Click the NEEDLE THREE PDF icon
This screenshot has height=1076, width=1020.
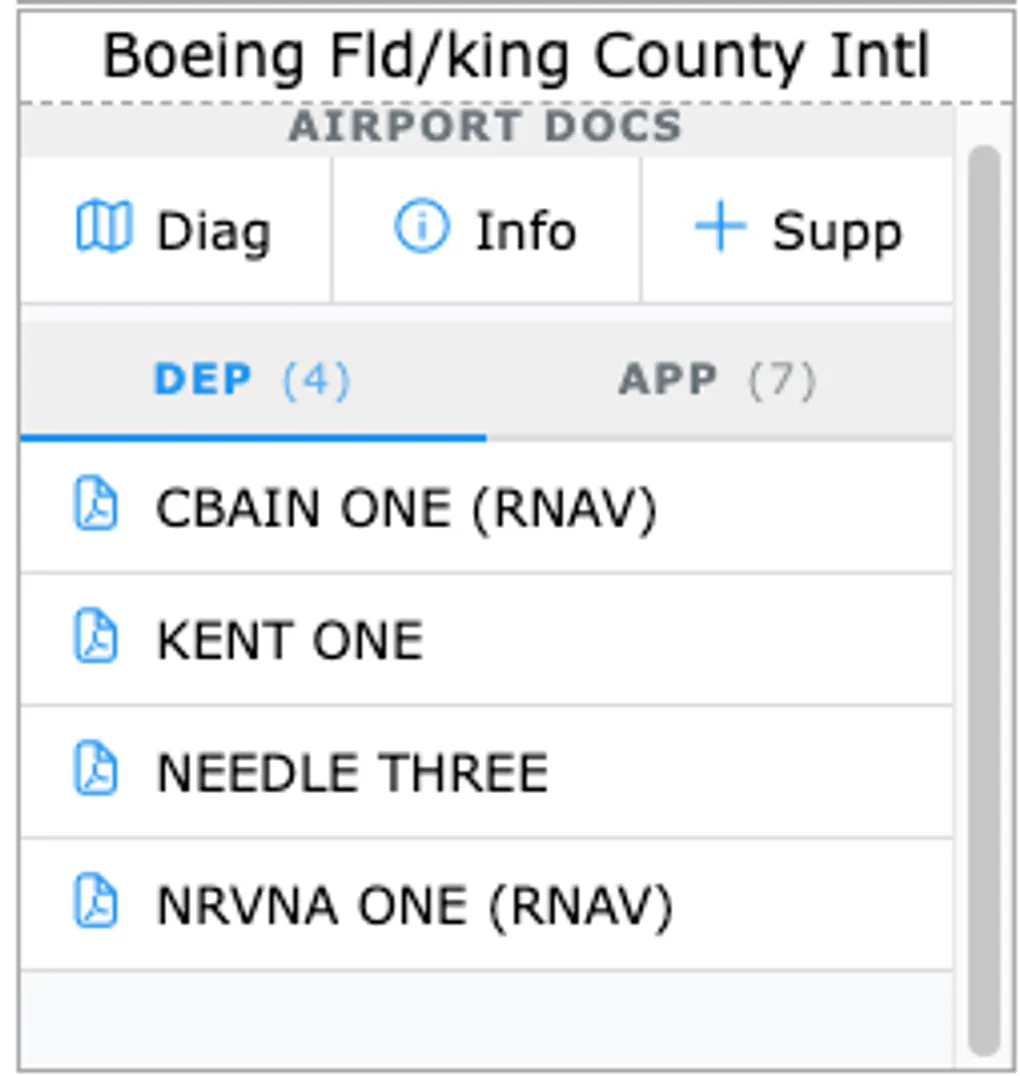point(97,770)
